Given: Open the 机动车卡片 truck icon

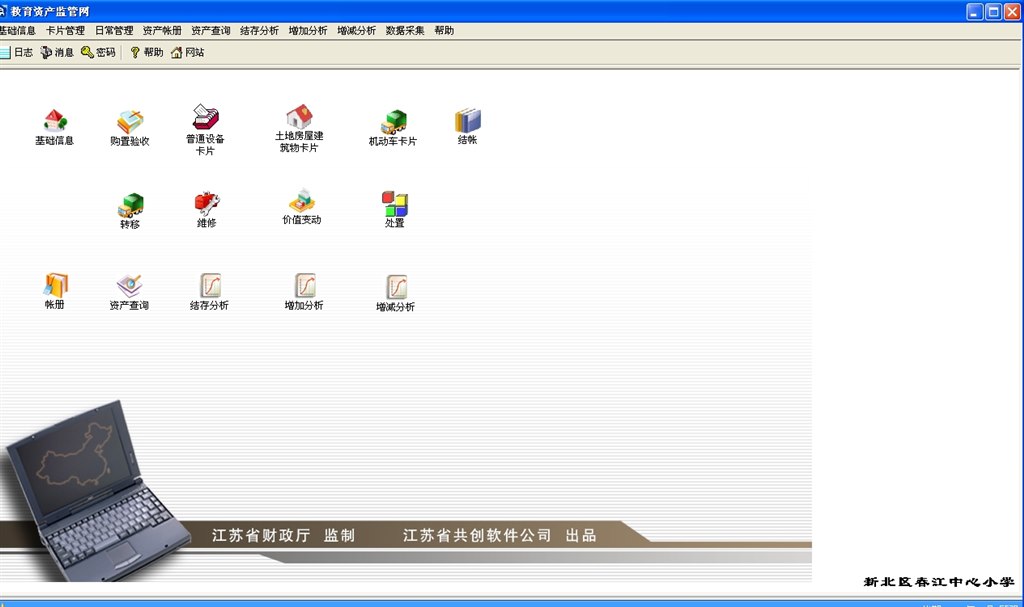Looking at the screenshot, I should [x=393, y=123].
